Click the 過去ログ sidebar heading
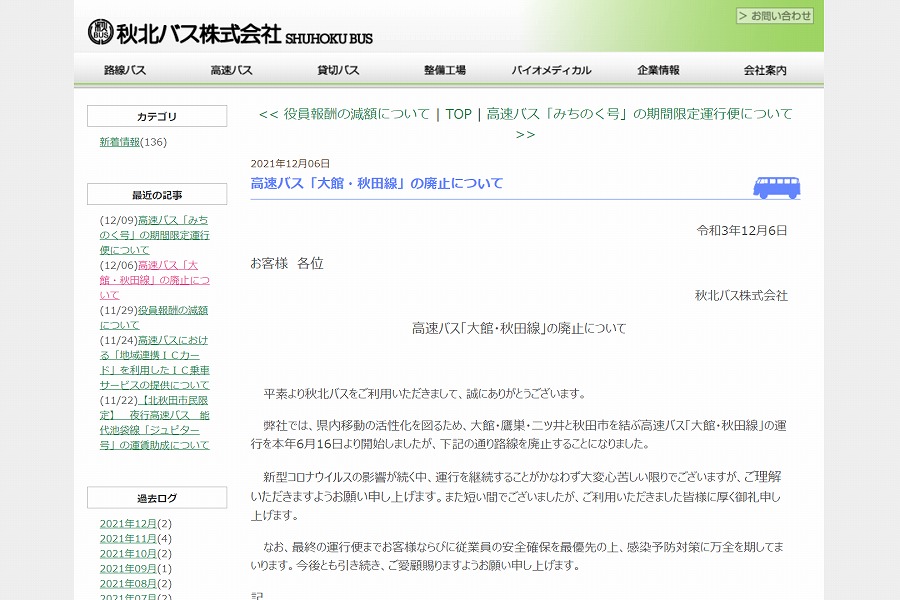Screen dimensions: 900x600 [157, 498]
